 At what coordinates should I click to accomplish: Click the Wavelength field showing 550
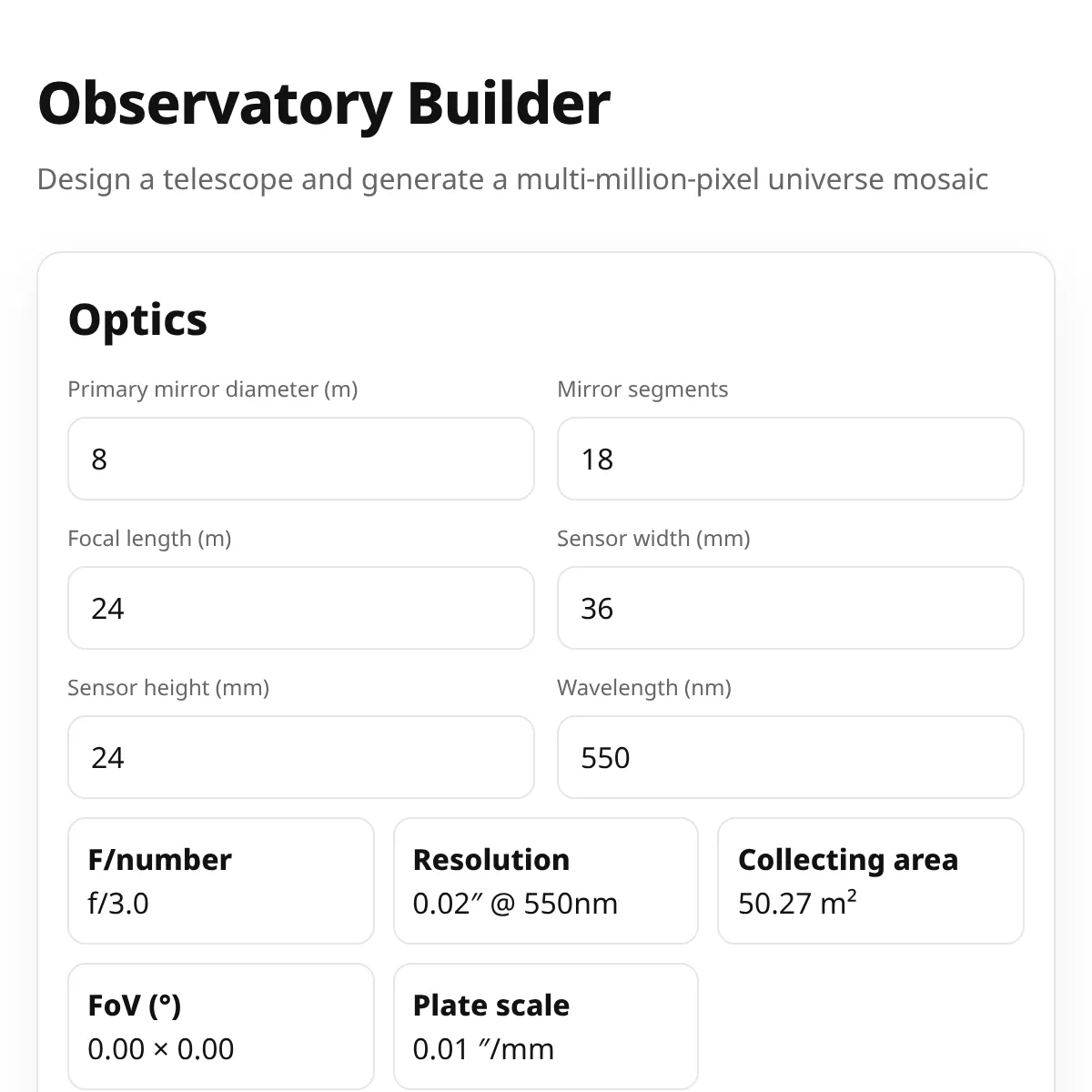tap(791, 757)
